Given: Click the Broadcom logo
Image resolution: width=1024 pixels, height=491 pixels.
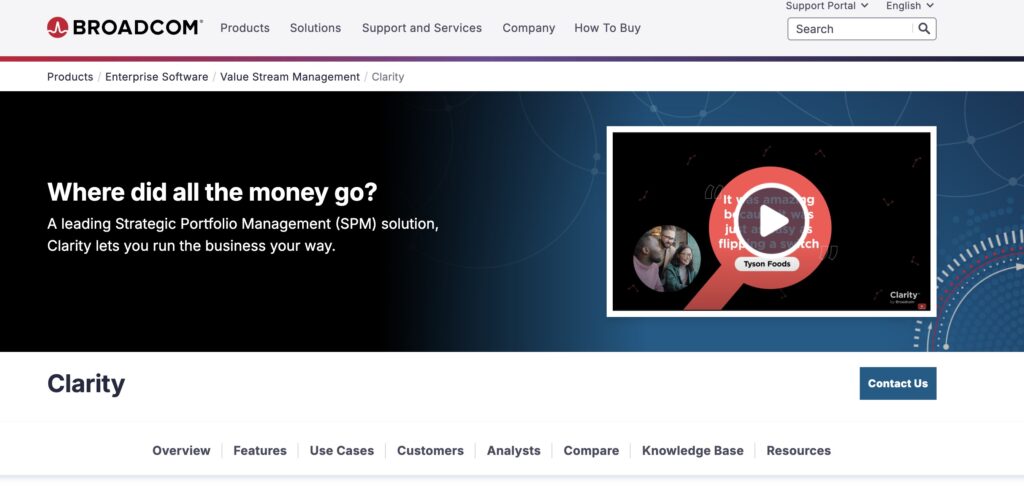Looking at the screenshot, I should 124,28.
